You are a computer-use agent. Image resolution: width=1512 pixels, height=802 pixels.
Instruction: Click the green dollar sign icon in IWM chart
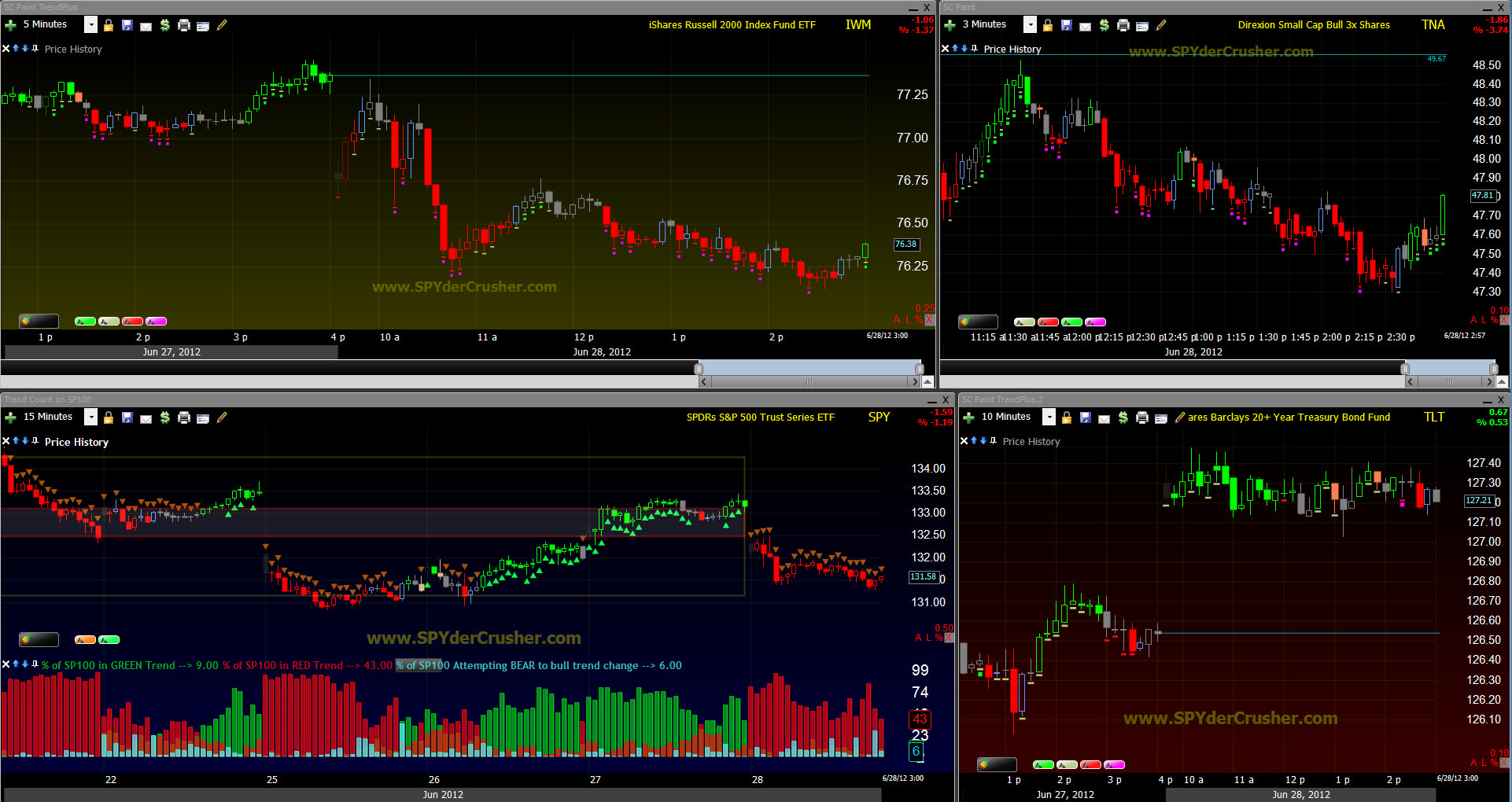[165, 25]
